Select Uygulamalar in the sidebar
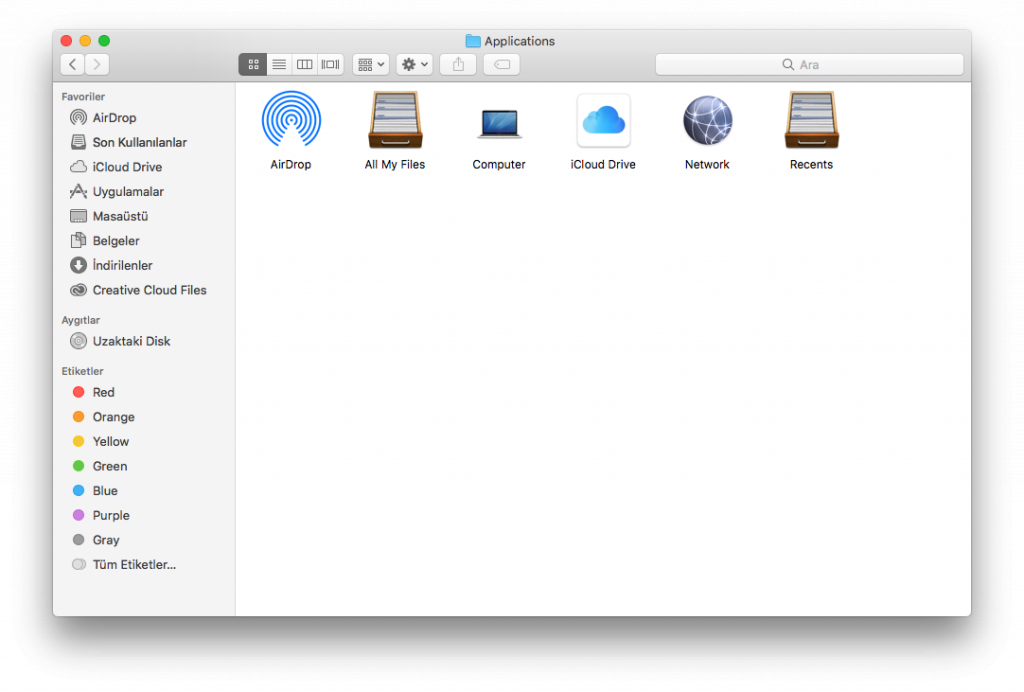Viewport: 1024px width, 692px height. (x=128, y=191)
